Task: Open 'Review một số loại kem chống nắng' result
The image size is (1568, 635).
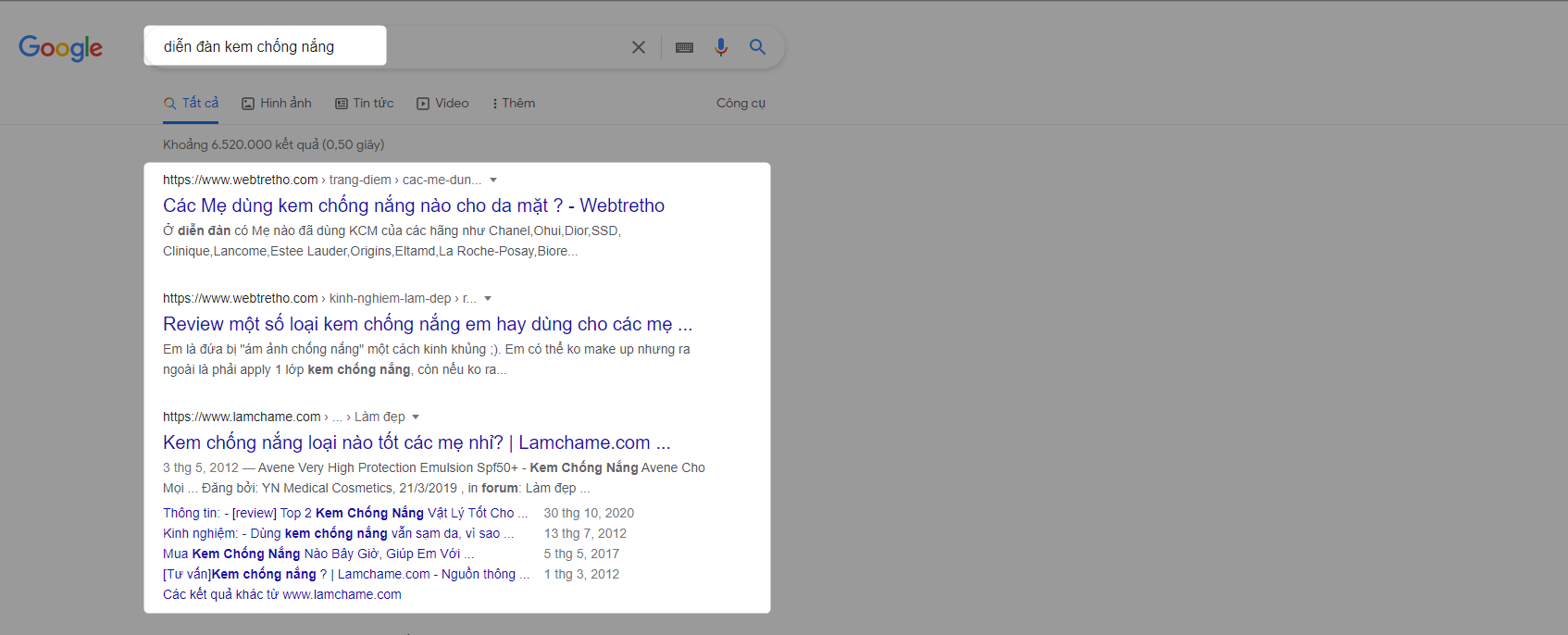Action: 428,324
